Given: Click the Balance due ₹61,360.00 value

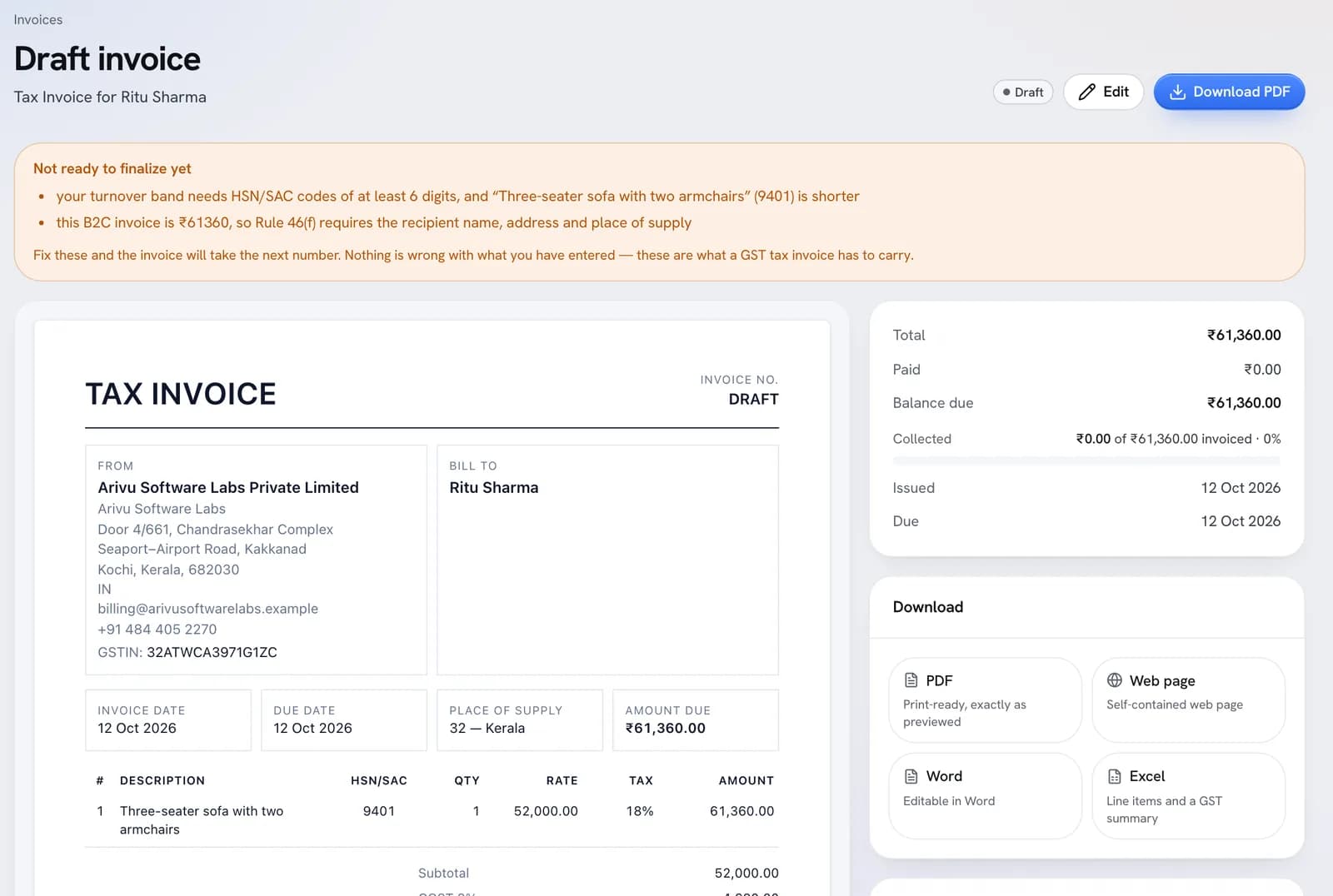Looking at the screenshot, I should 1244,403.
